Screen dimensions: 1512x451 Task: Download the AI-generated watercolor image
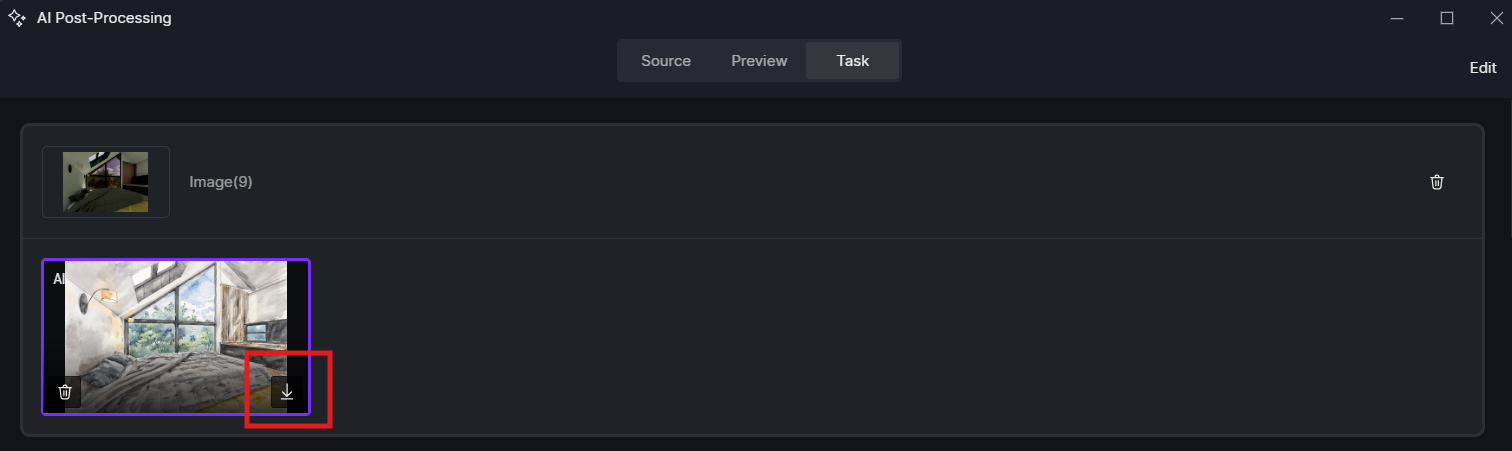[x=287, y=392]
